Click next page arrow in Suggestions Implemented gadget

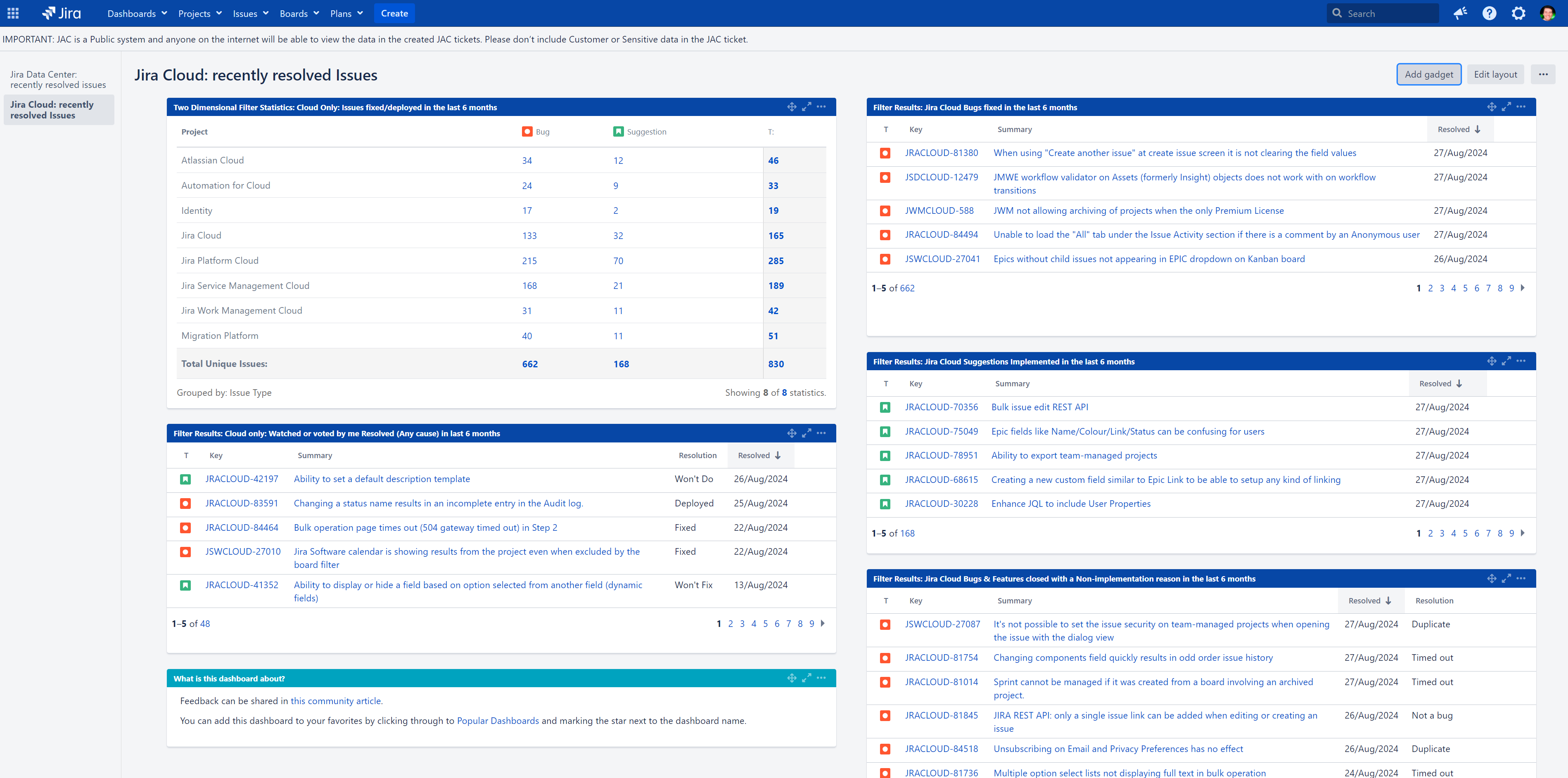[x=1523, y=534]
